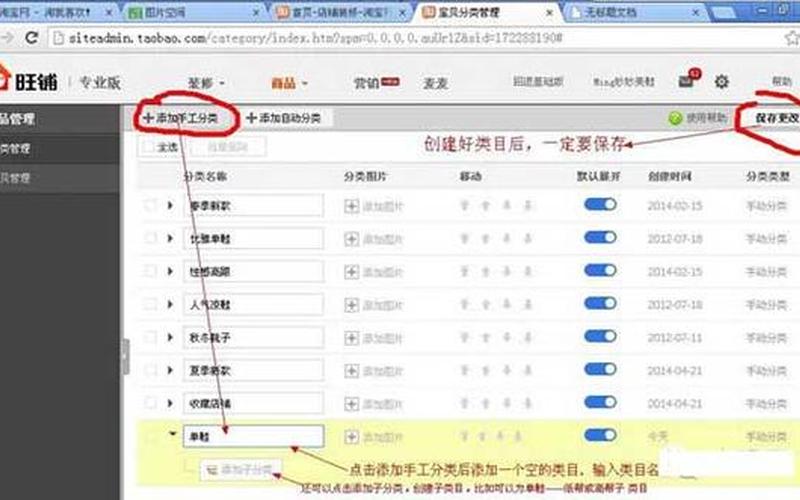Reload the page with browser refresh icon
The image size is (800, 500).
[32, 37]
